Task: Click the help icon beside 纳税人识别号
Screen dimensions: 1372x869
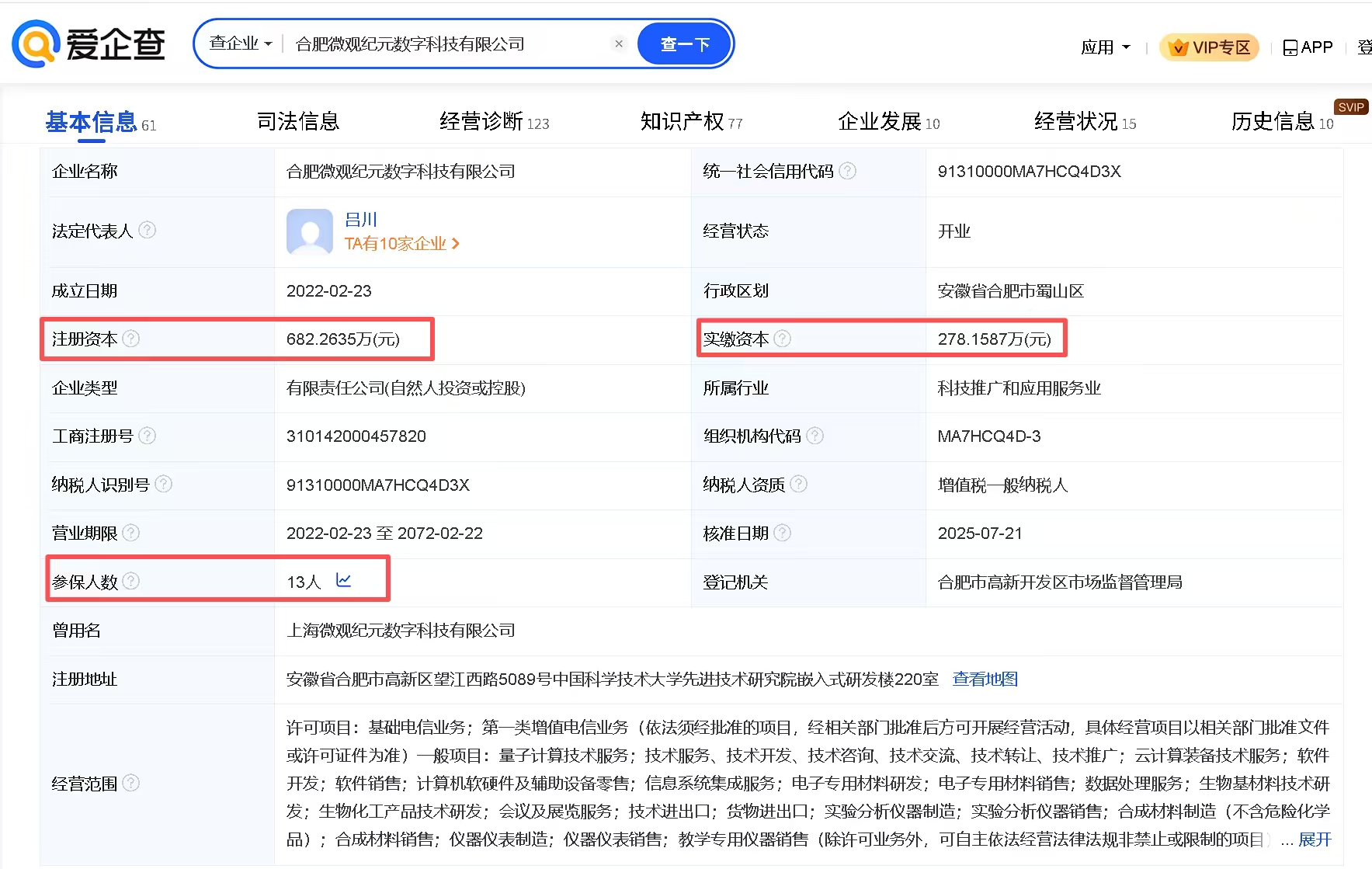Action: pos(163,484)
